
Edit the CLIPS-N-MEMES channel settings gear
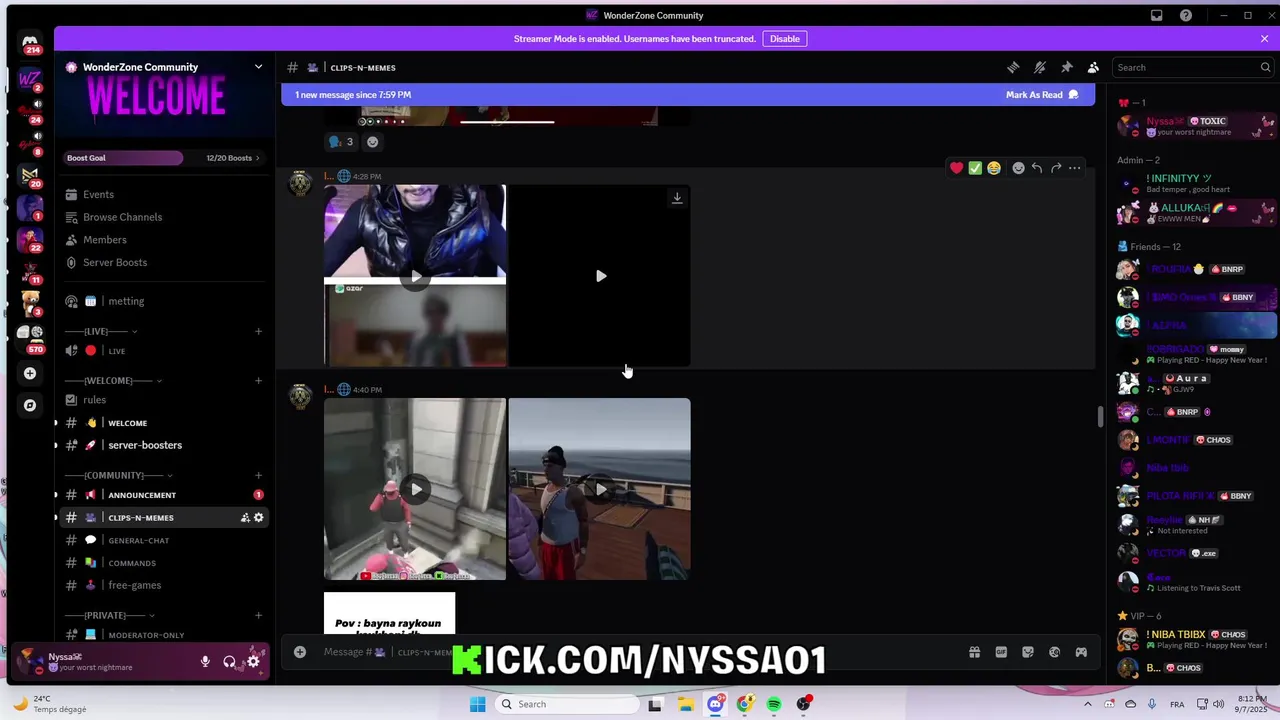(259, 518)
